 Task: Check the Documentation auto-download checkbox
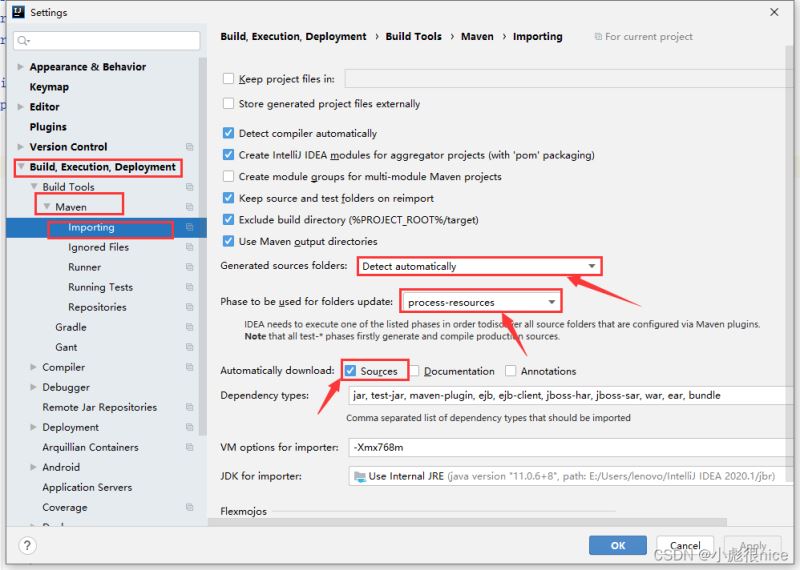tap(414, 370)
